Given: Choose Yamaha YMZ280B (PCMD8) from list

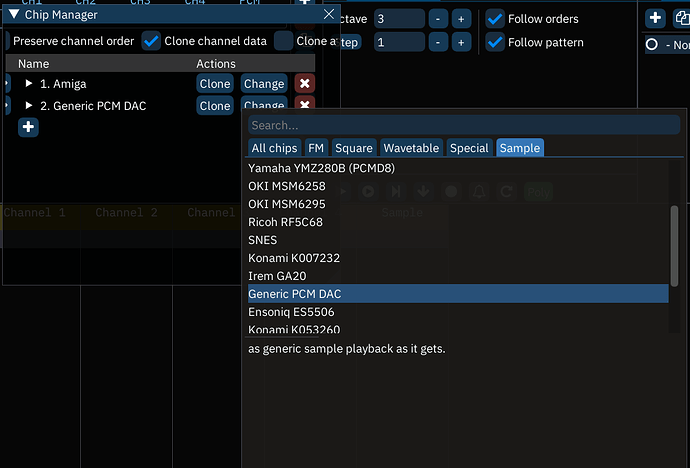Looking at the screenshot, I should [x=458, y=168].
